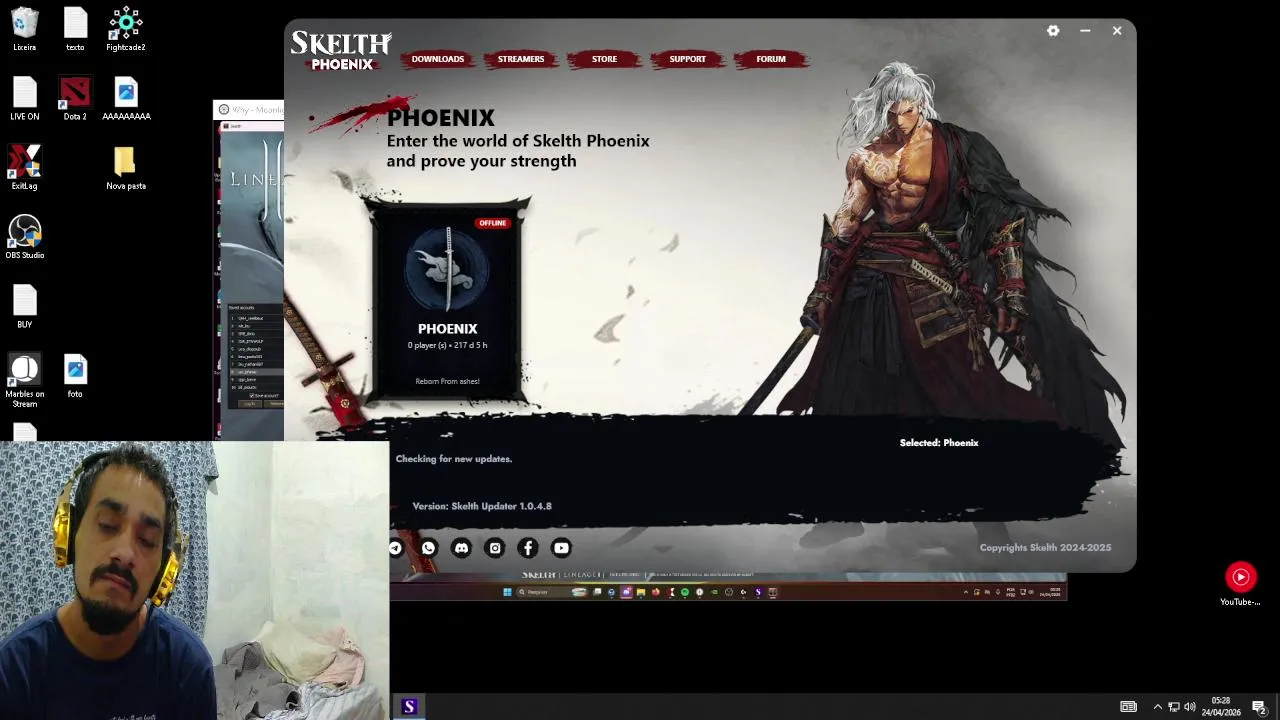Screen dimensions: 1280x720
Task: Click Windows Start in captured desktop
Action: [507, 592]
